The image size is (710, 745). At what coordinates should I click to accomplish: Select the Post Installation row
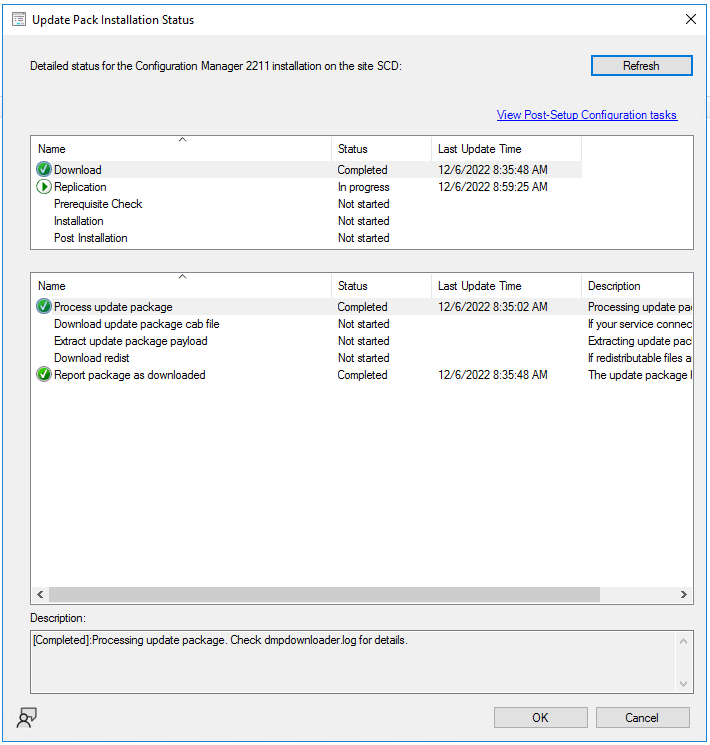pos(307,238)
